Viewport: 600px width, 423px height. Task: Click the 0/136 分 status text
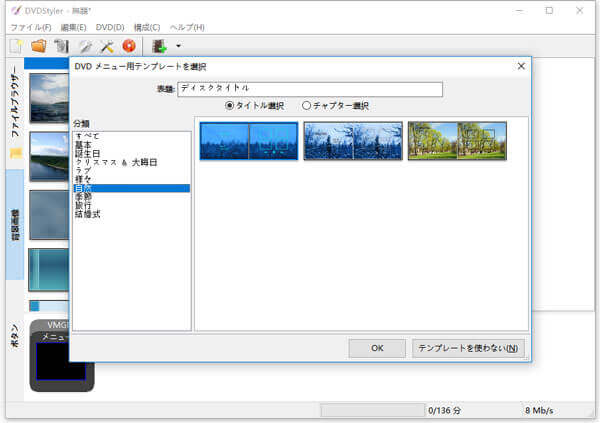444,411
